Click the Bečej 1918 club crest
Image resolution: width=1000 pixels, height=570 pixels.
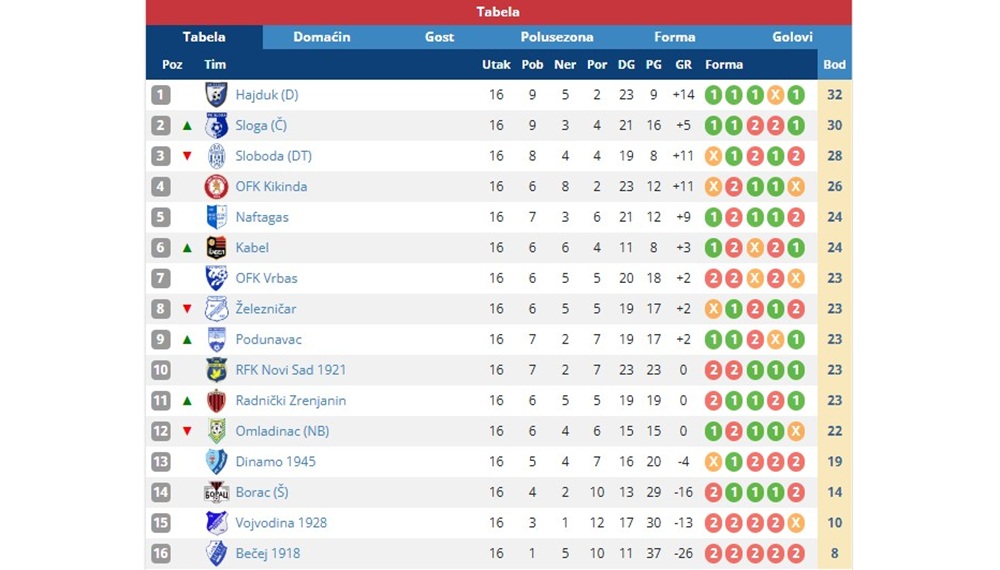pos(216,553)
